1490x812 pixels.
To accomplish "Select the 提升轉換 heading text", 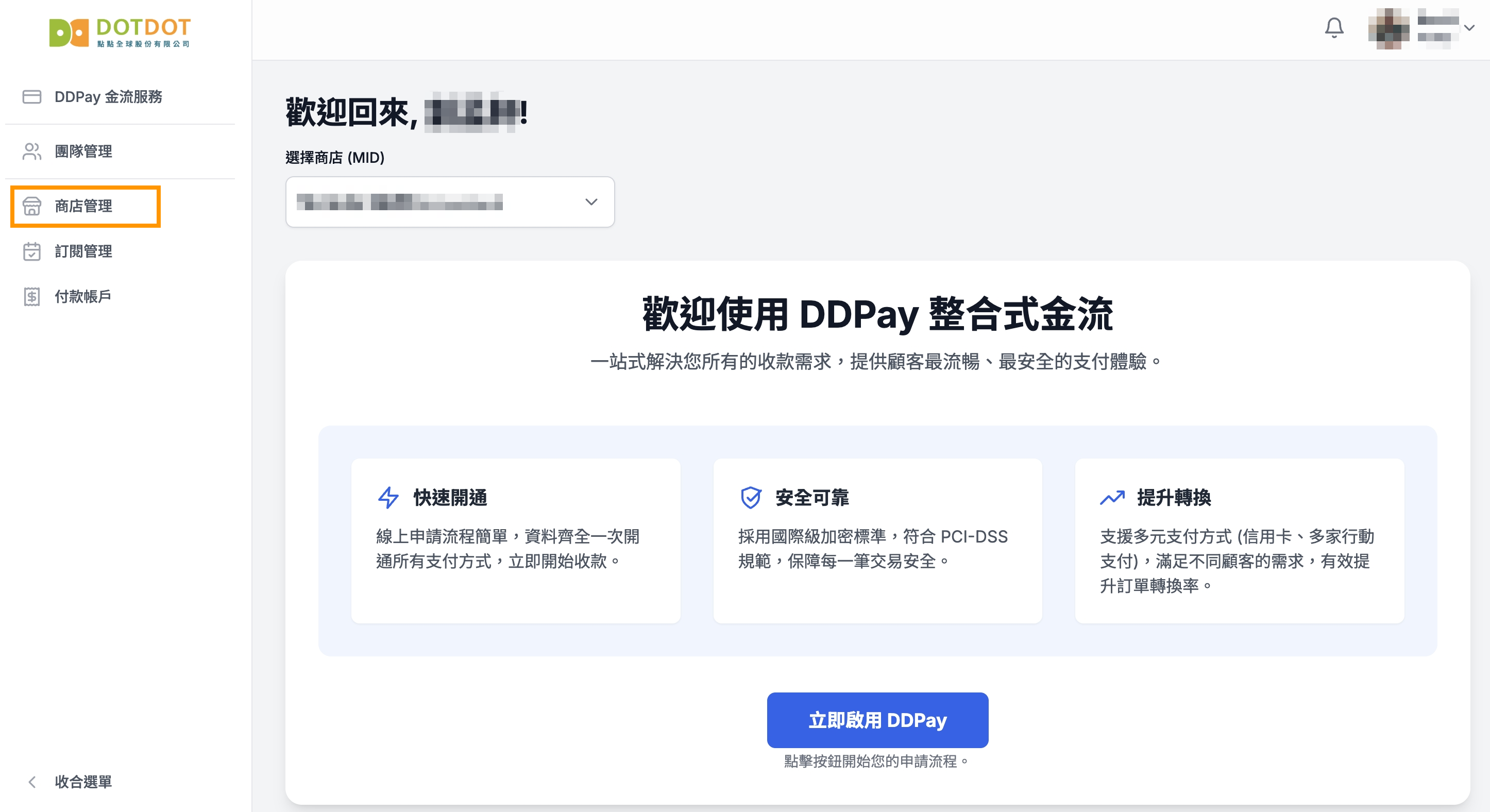I will (1174, 497).
